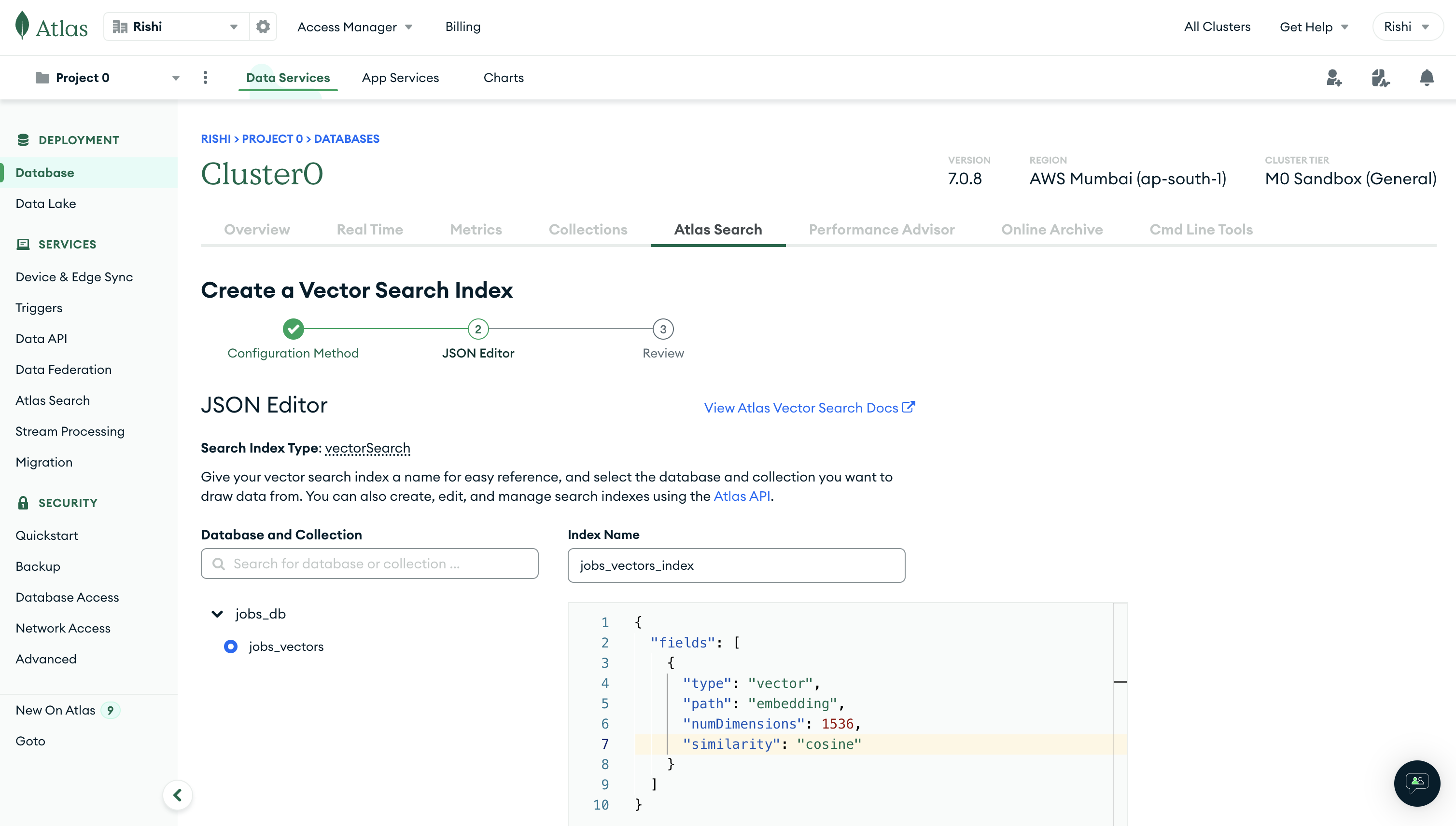The width and height of the screenshot is (1456, 826).
Task: Open the Rishi organization dropdown
Action: pyautogui.click(x=177, y=27)
